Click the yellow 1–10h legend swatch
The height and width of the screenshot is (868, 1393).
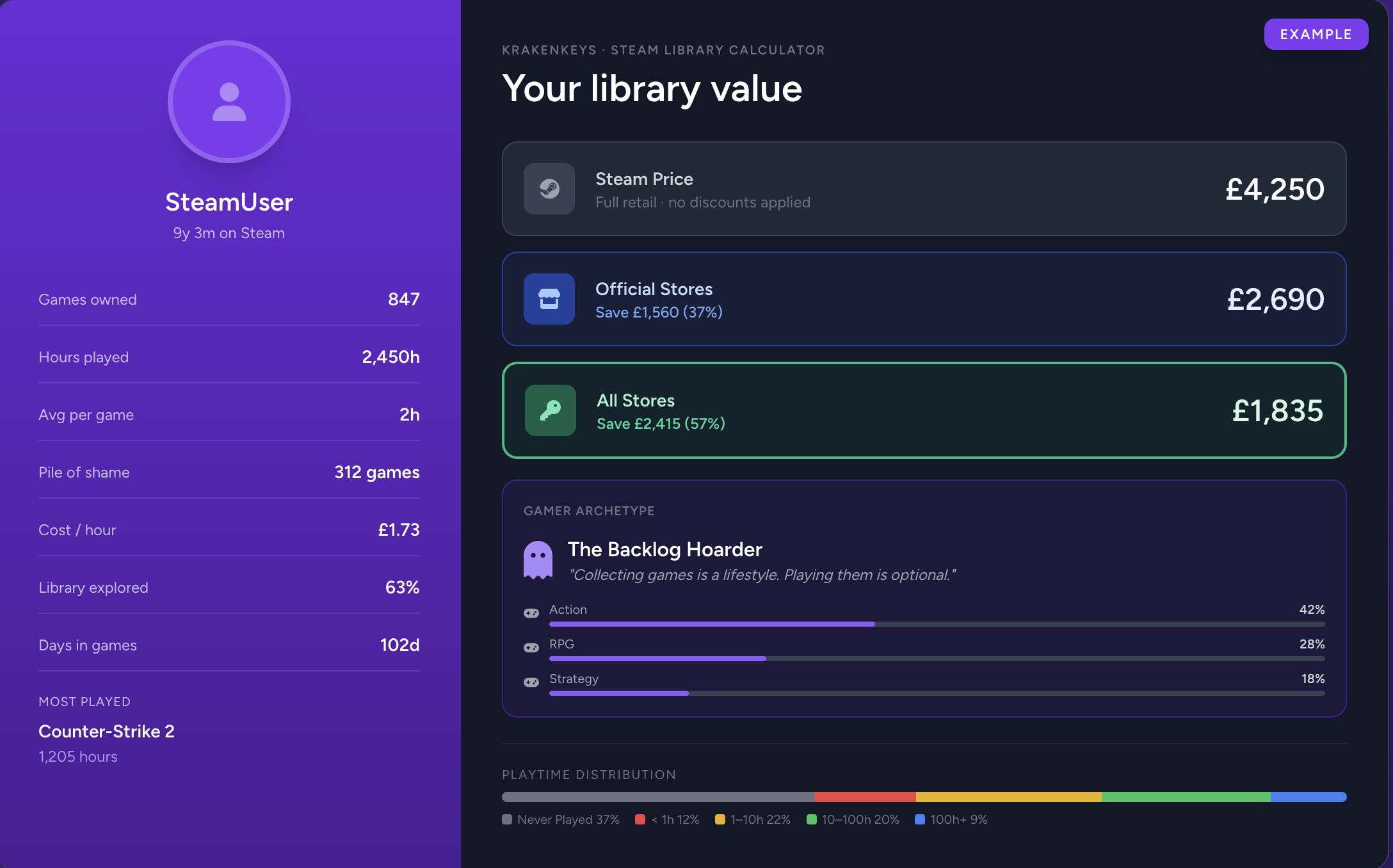point(720,819)
